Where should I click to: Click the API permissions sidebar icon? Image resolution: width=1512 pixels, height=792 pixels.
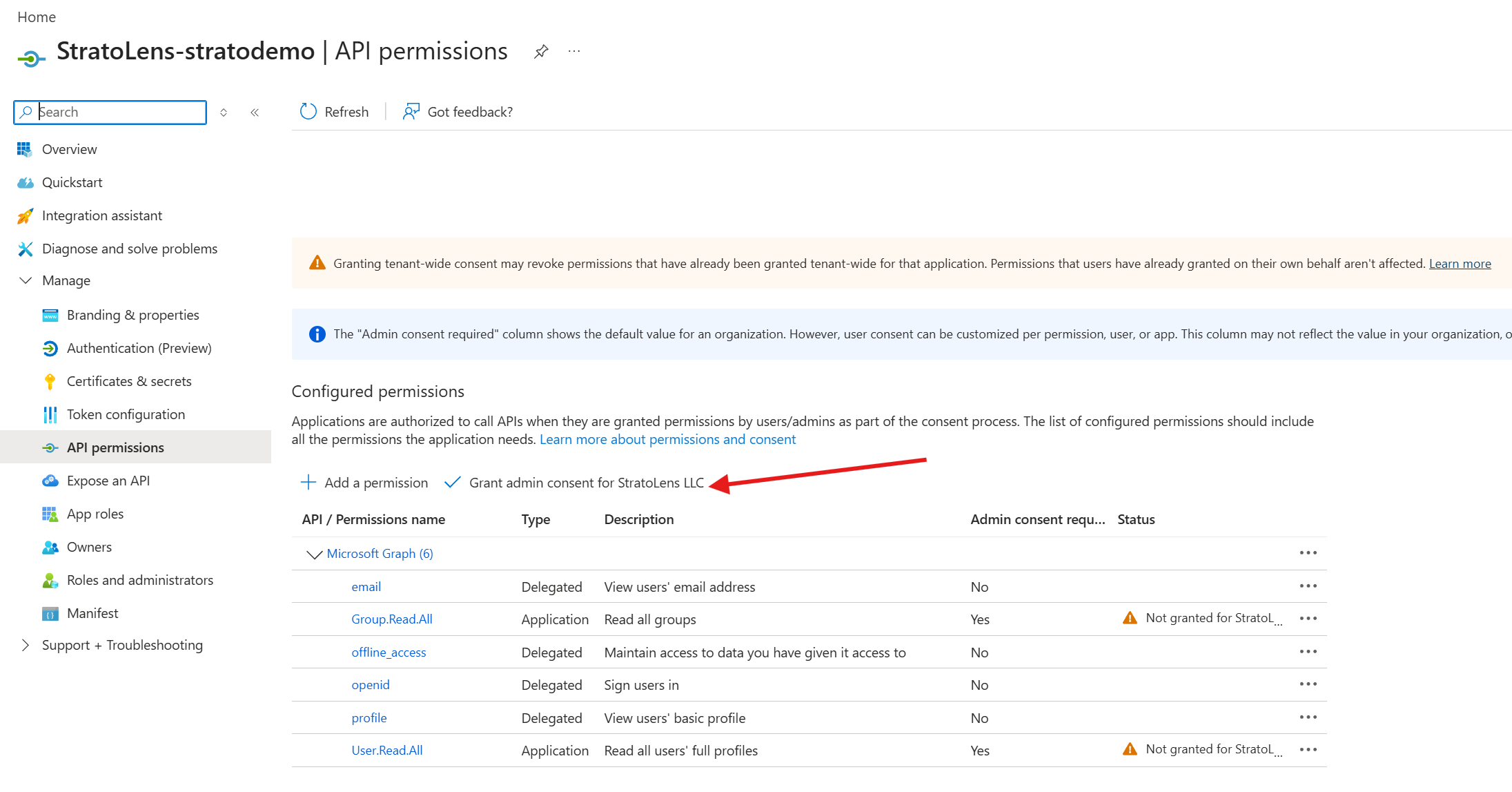pyautogui.click(x=50, y=448)
